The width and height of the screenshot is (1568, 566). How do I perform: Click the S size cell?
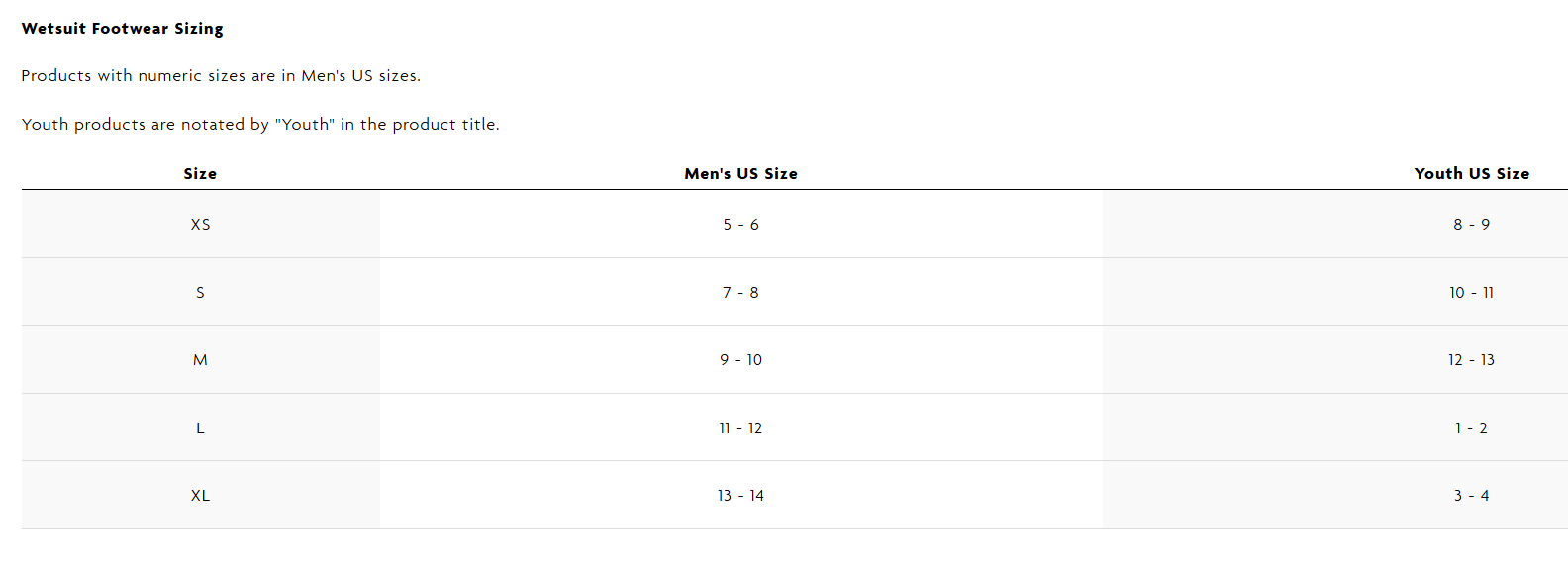coord(201,293)
